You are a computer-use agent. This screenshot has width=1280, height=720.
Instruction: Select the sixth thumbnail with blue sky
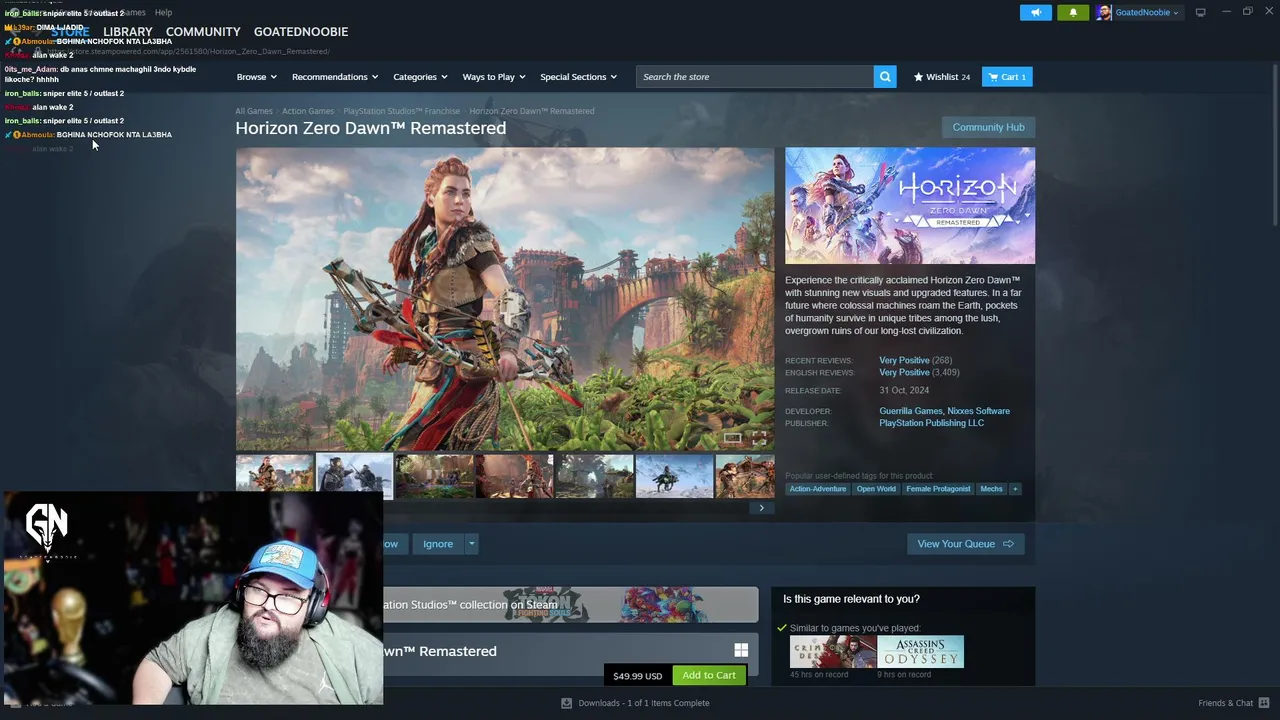pyautogui.click(x=675, y=476)
